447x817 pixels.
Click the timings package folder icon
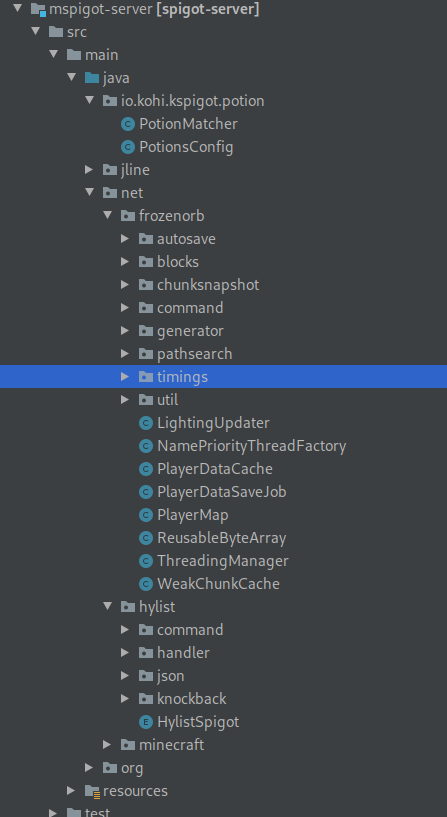tap(146, 377)
